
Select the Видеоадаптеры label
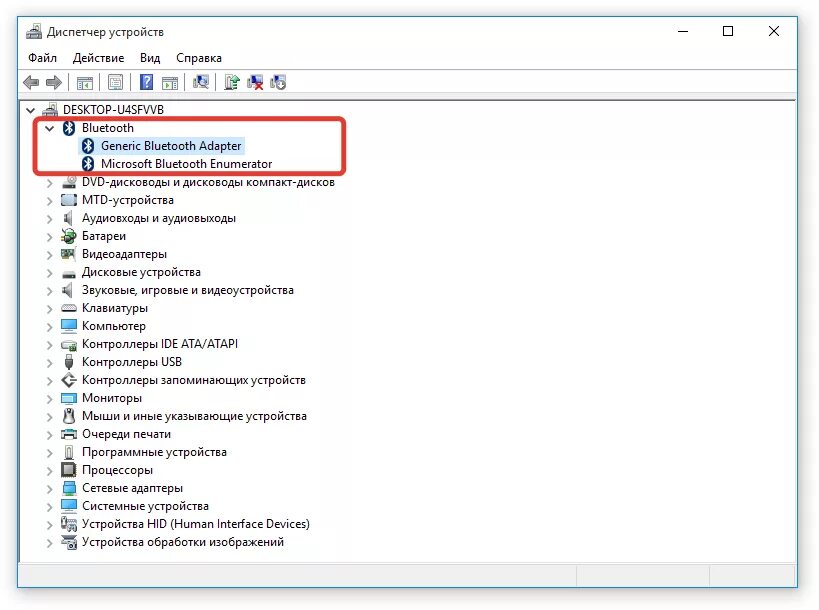click(x=124, y=254)
